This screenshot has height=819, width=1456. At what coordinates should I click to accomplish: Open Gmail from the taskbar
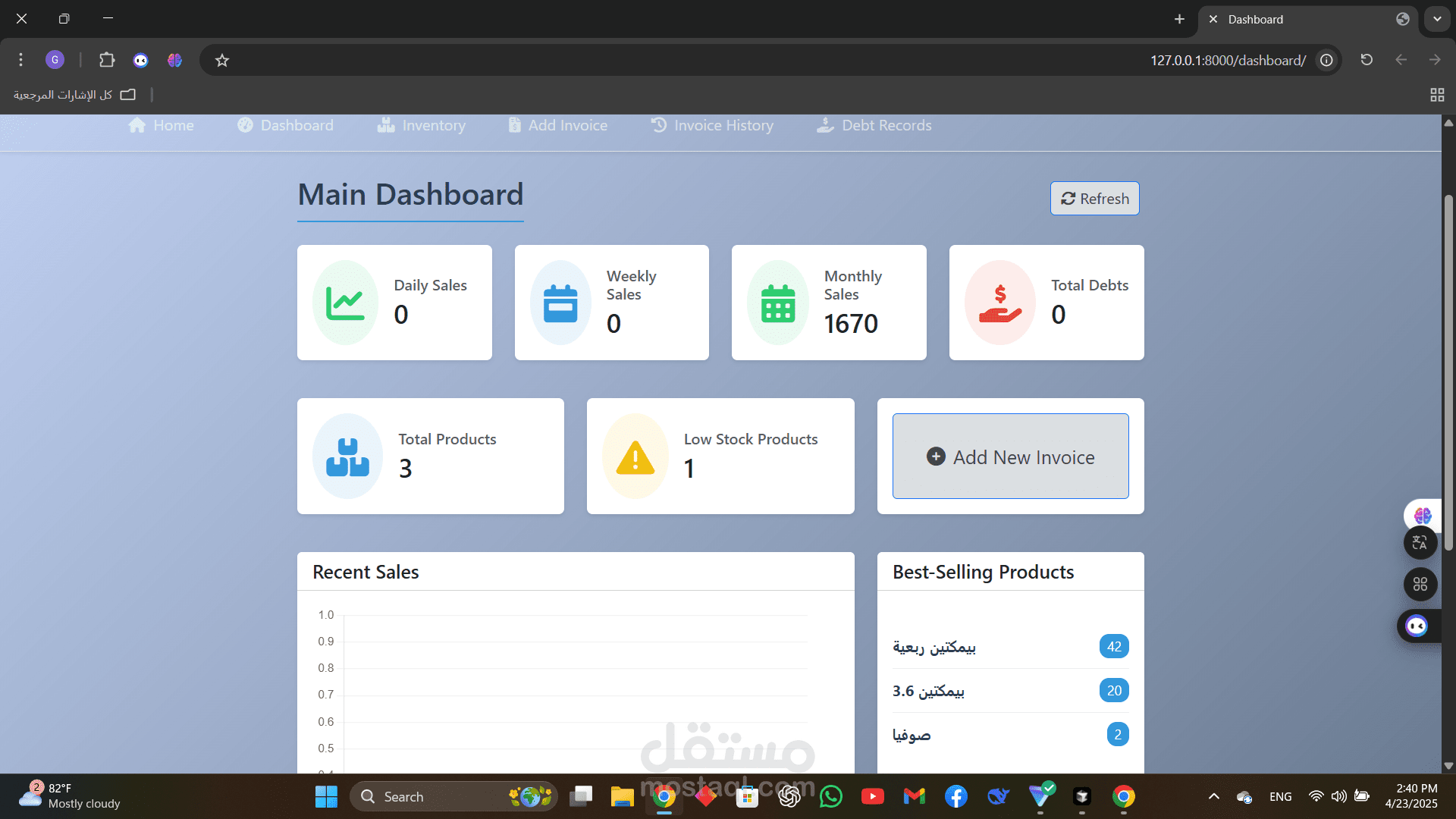click(x=915, y=796)
